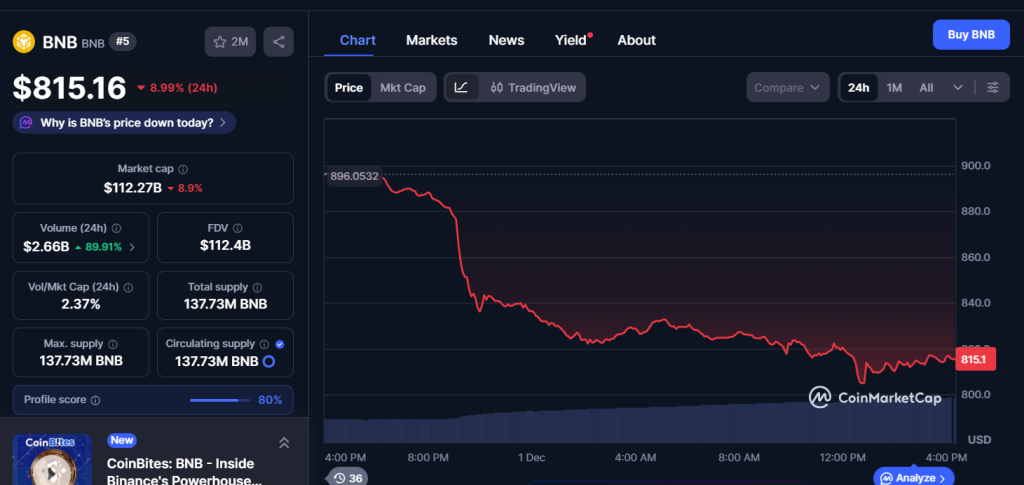Open chart settings sliders icon

coord(993,88)
